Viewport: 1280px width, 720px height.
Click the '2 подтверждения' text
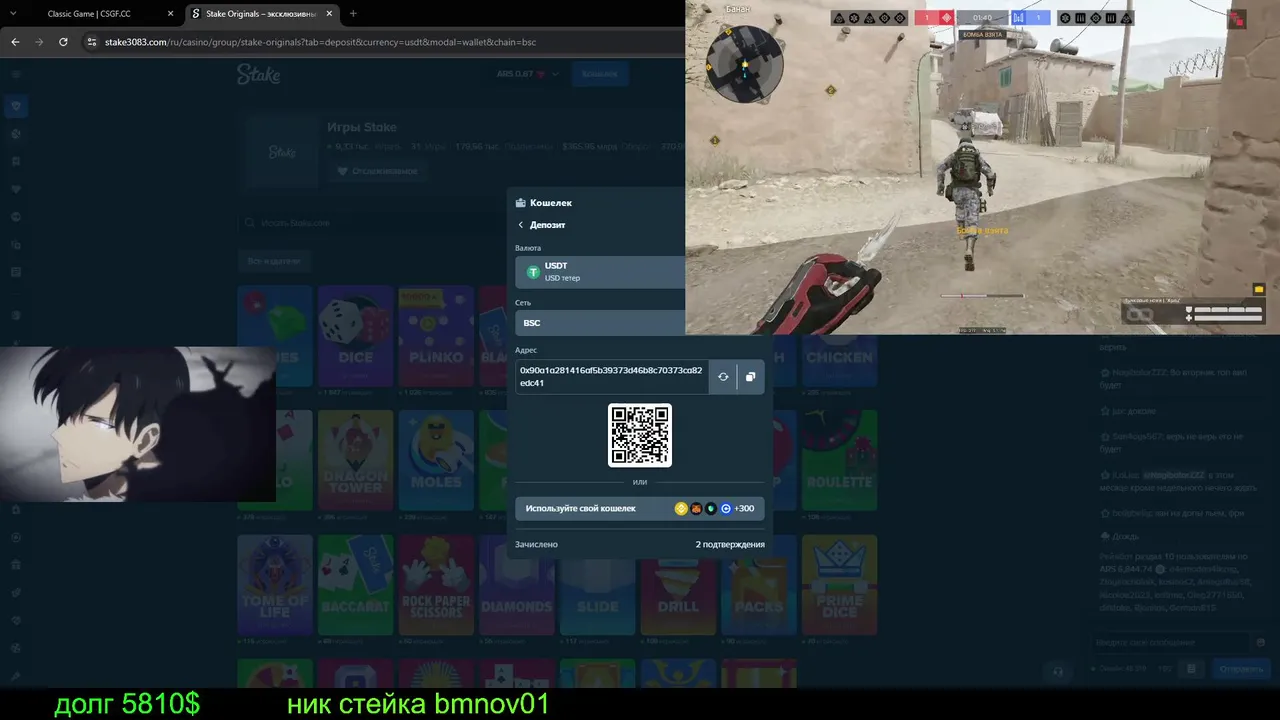click(x=730, y=544)
